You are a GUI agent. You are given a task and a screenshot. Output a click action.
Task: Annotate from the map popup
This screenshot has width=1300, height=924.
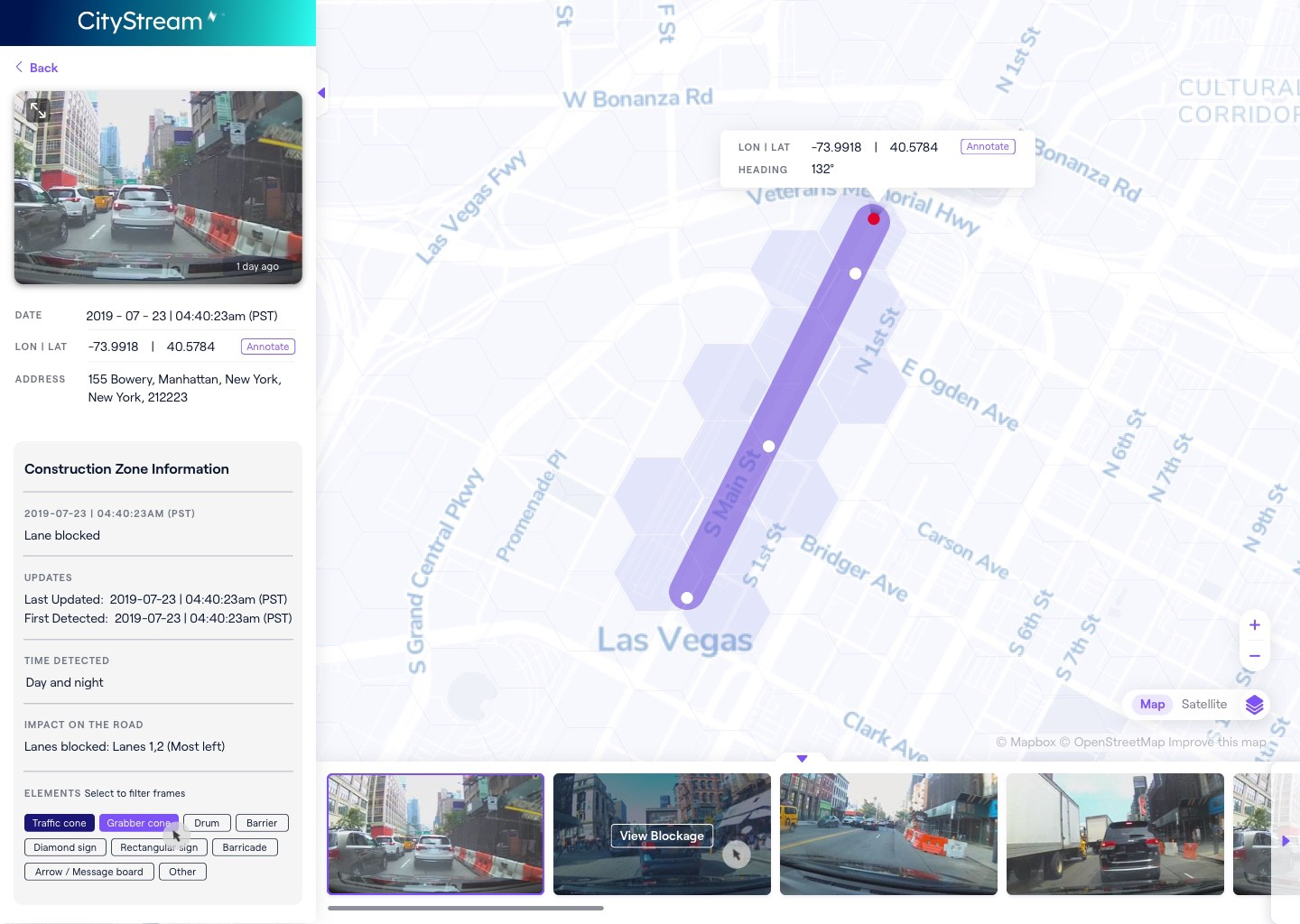click(988, 147)
